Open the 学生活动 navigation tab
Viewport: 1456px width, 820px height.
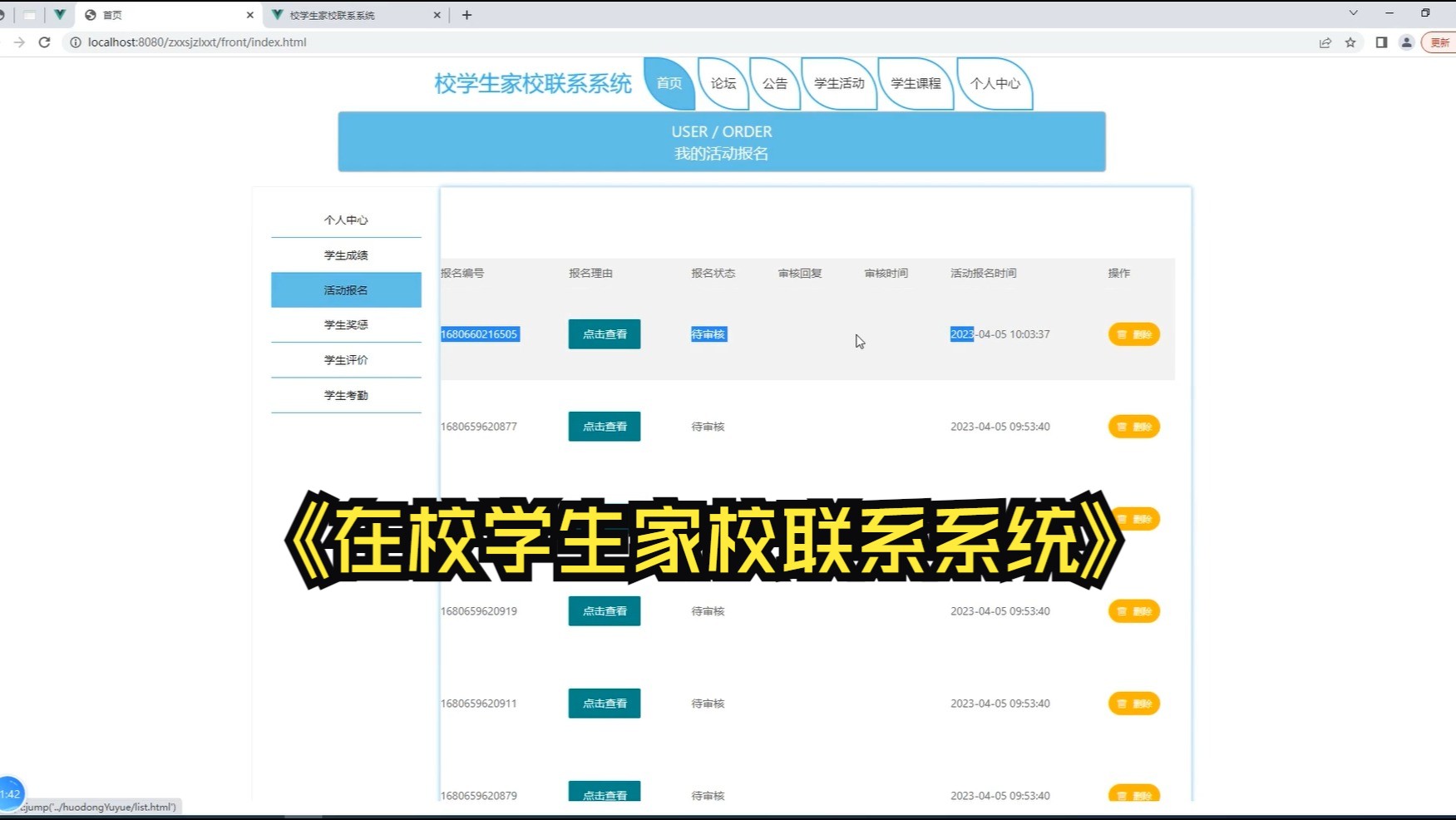pyautogui.click(x=839, y=83)
